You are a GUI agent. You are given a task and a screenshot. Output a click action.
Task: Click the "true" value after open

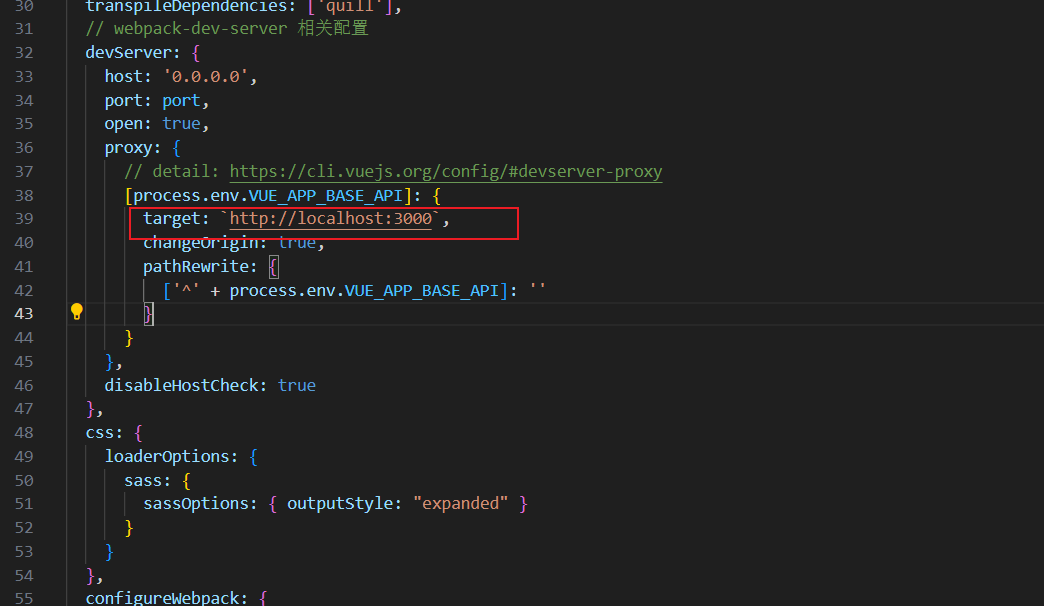[181, 124]
